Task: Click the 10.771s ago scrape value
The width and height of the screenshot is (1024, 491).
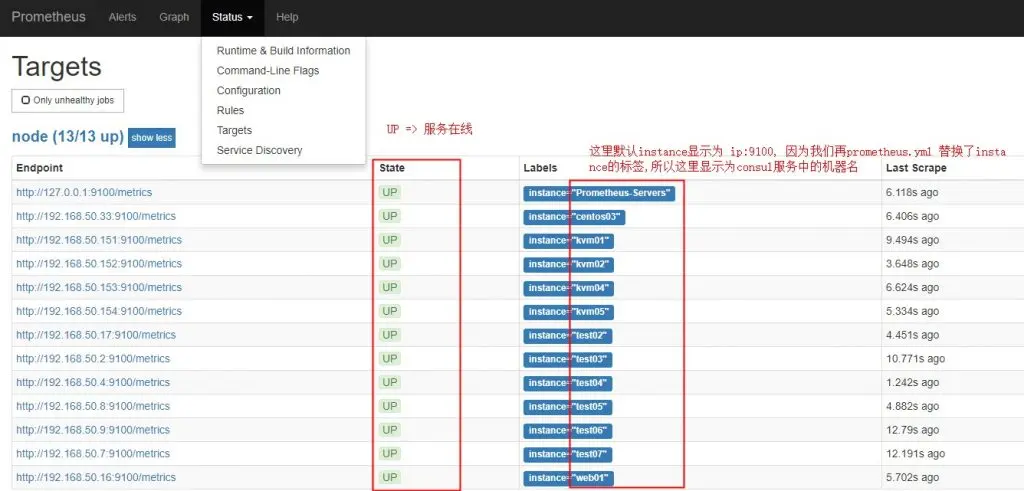Action: pyautogui.click(x=915, y=358)
